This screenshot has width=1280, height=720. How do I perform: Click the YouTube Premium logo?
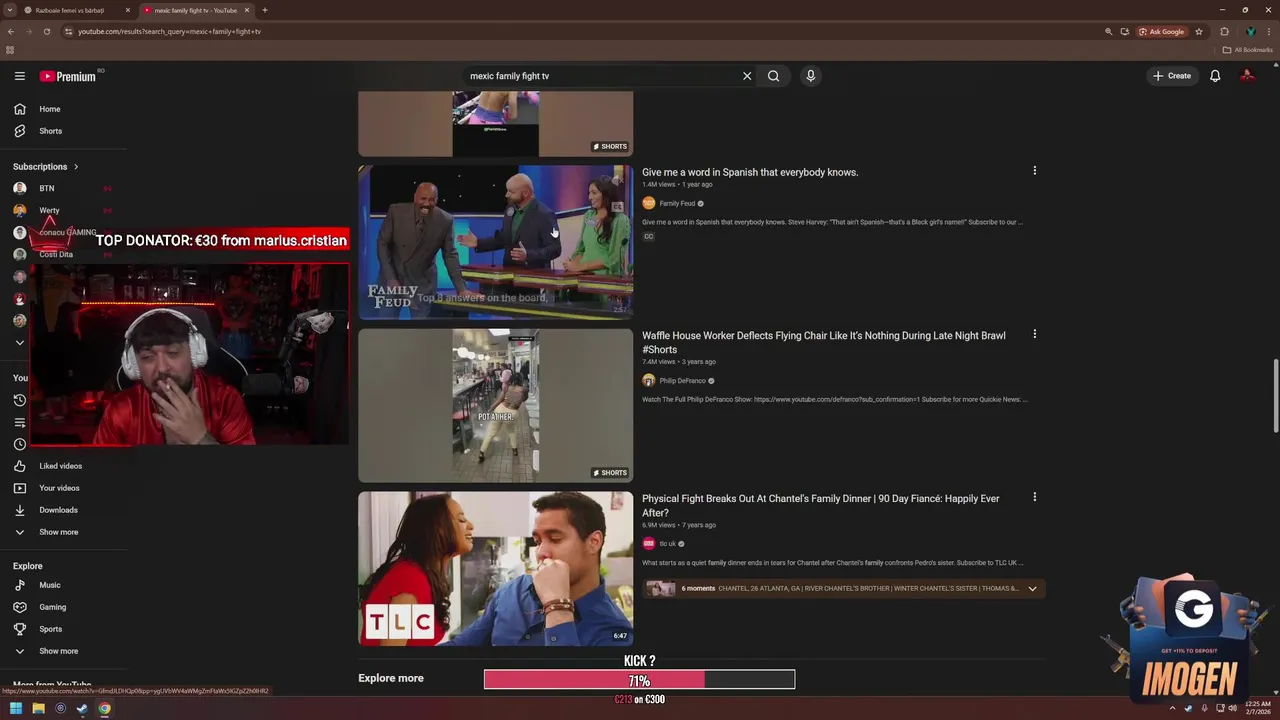(68, 76)
